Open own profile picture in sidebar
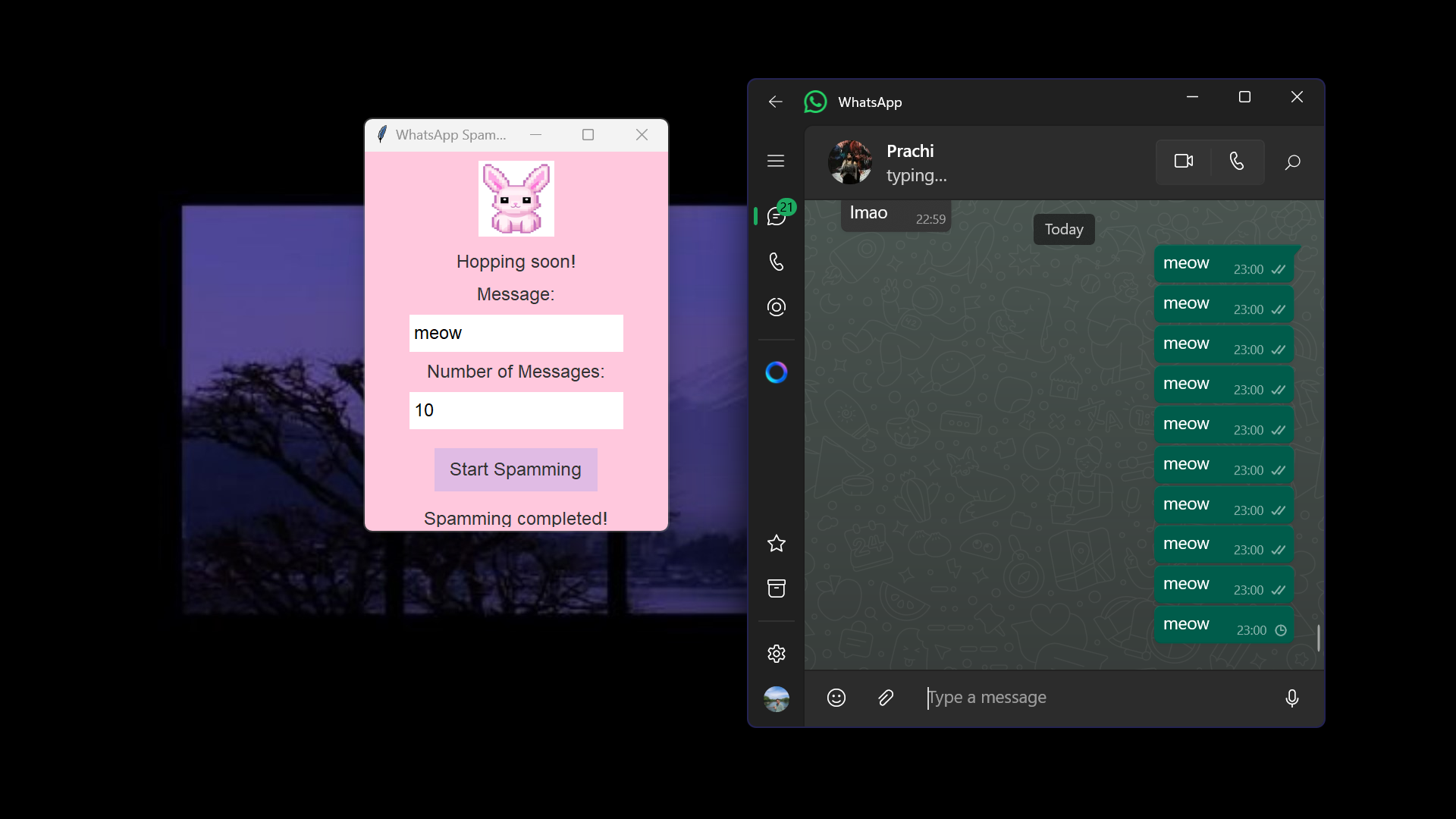Image resolution: width=1456 pixels, height=819 pixels. [777, 699]
